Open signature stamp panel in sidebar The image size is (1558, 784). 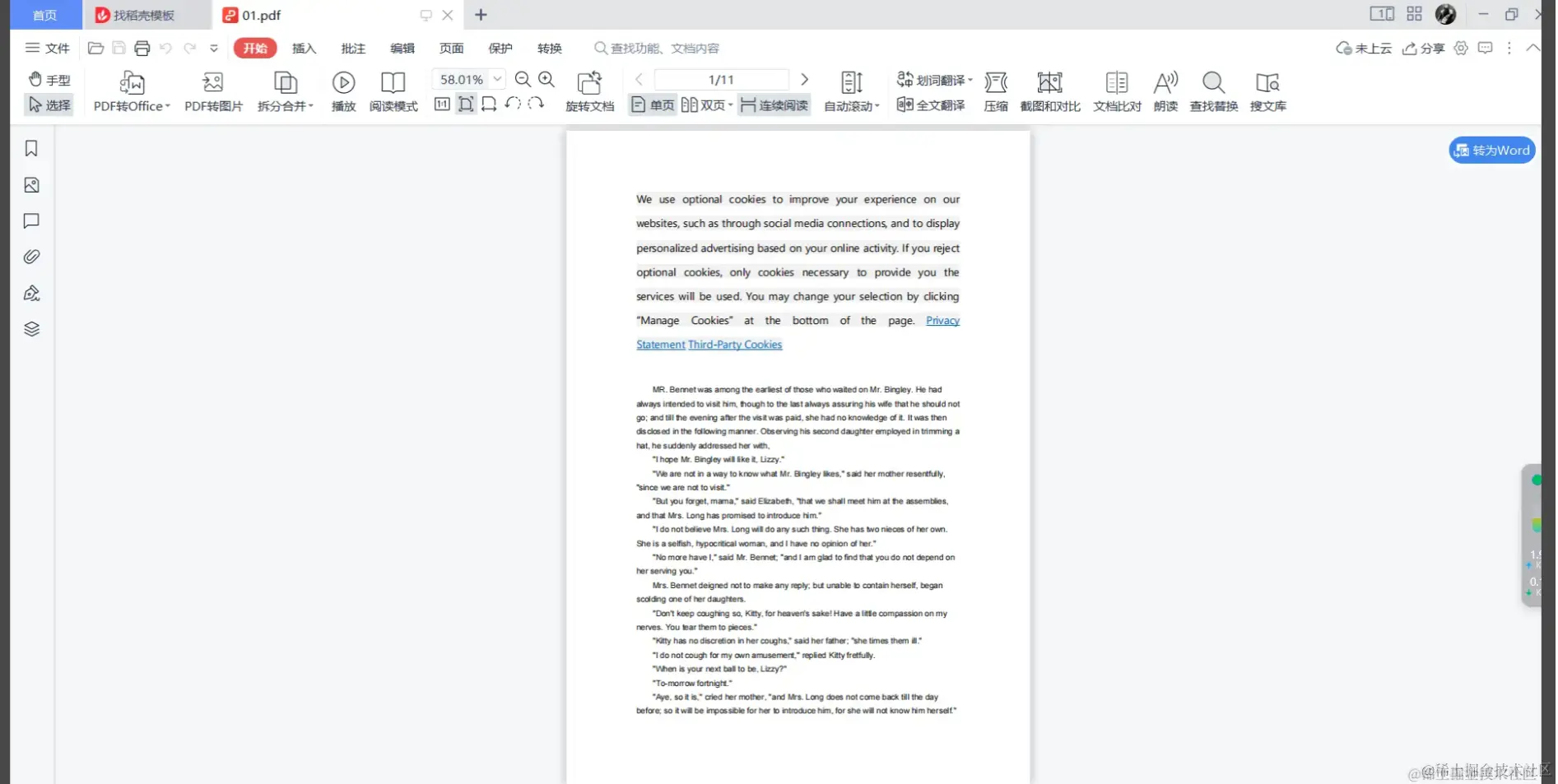pos(31,293)
